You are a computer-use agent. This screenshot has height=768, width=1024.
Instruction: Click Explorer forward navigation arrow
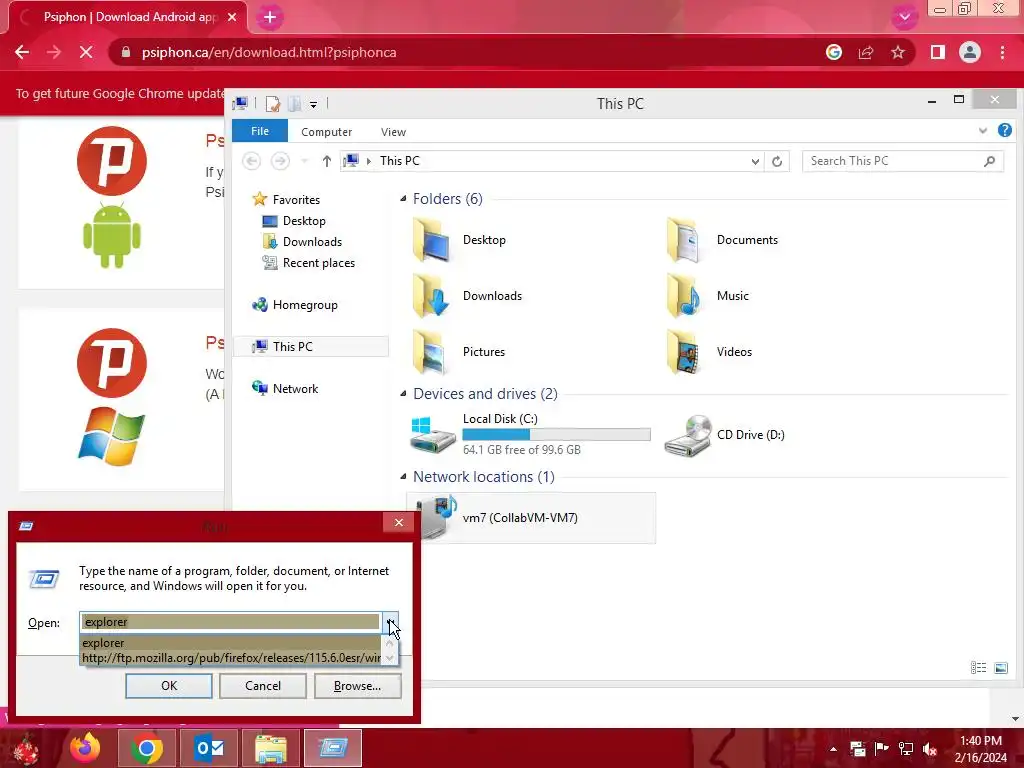click(x=280, y=161)
